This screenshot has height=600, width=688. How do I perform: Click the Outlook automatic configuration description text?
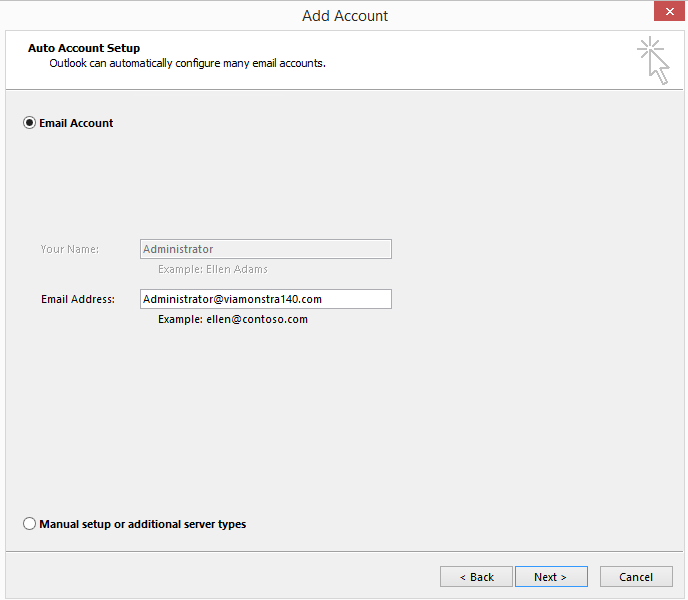187,63
